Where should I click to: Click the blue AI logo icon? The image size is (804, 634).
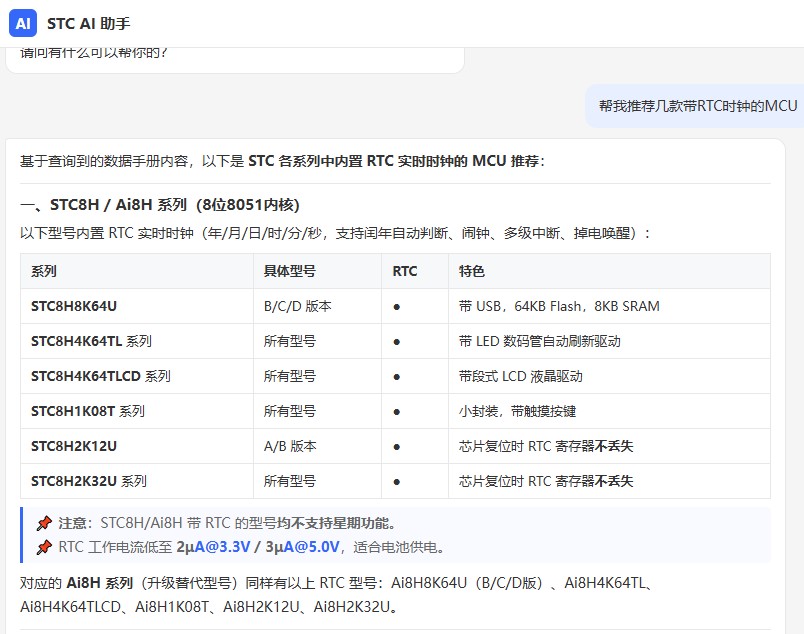pos(23,24)
